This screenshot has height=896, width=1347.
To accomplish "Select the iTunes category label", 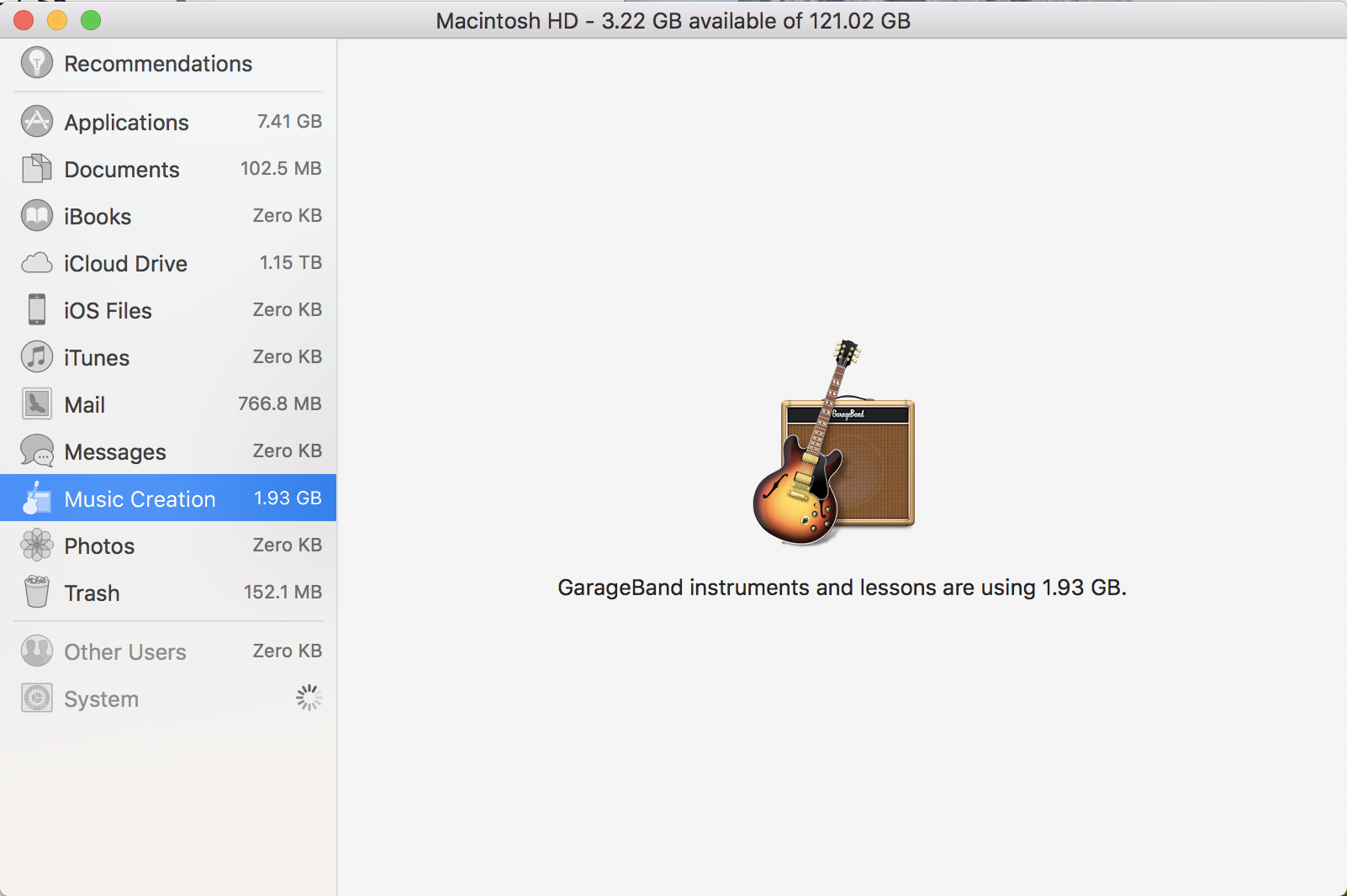I will point(97,358).
